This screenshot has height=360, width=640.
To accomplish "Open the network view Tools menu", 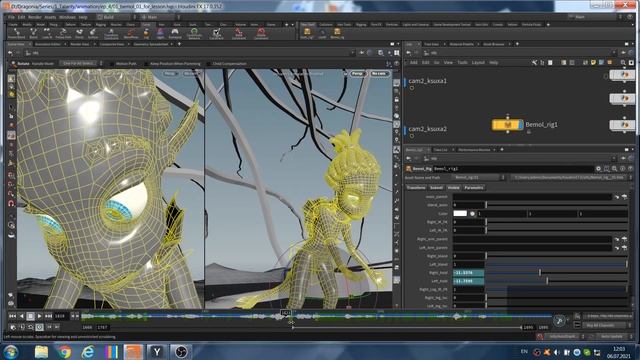I will (x=462, y=62).
